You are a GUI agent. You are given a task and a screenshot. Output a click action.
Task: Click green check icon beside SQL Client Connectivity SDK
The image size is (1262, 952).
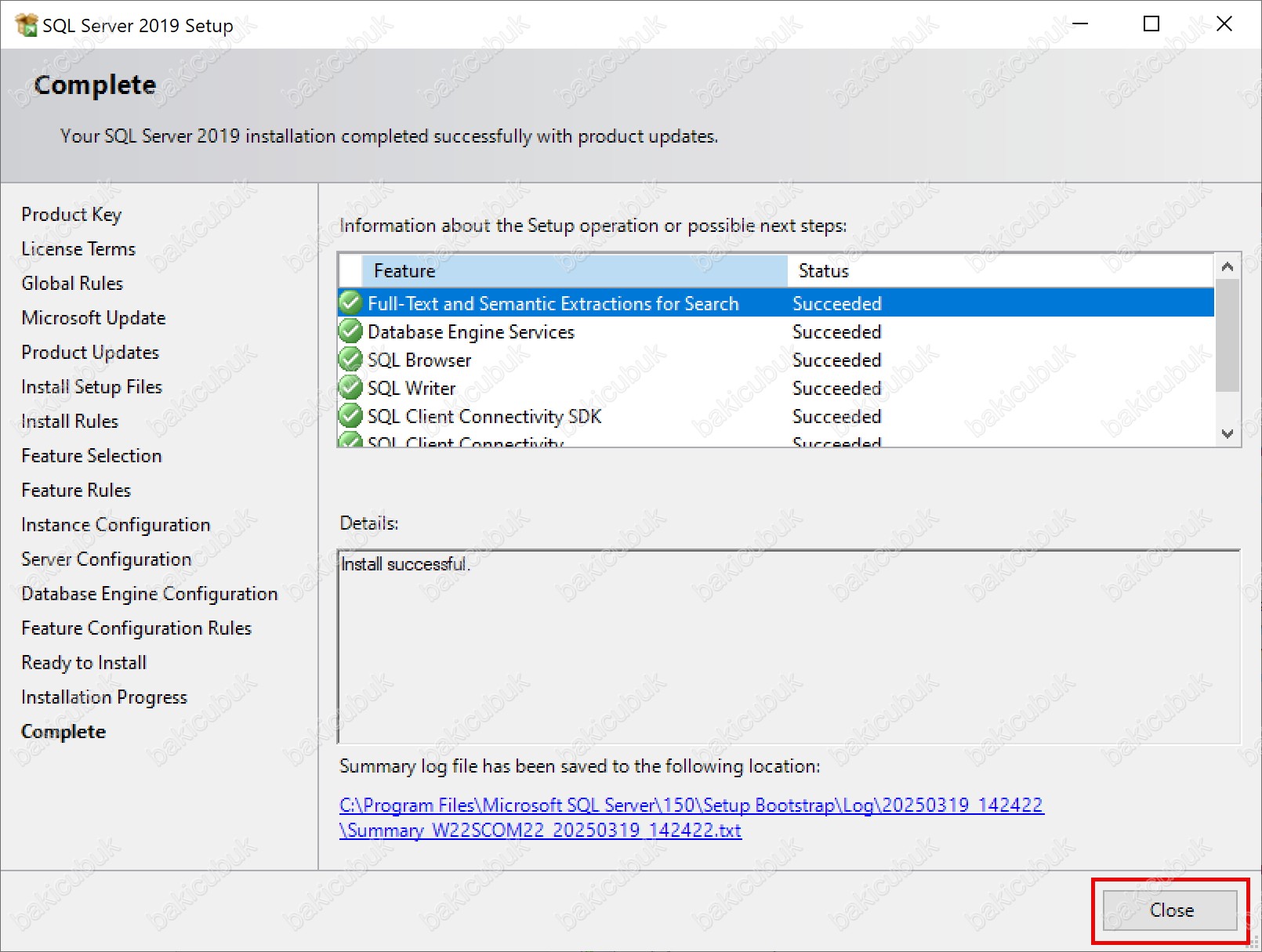(x=350, y=415)
